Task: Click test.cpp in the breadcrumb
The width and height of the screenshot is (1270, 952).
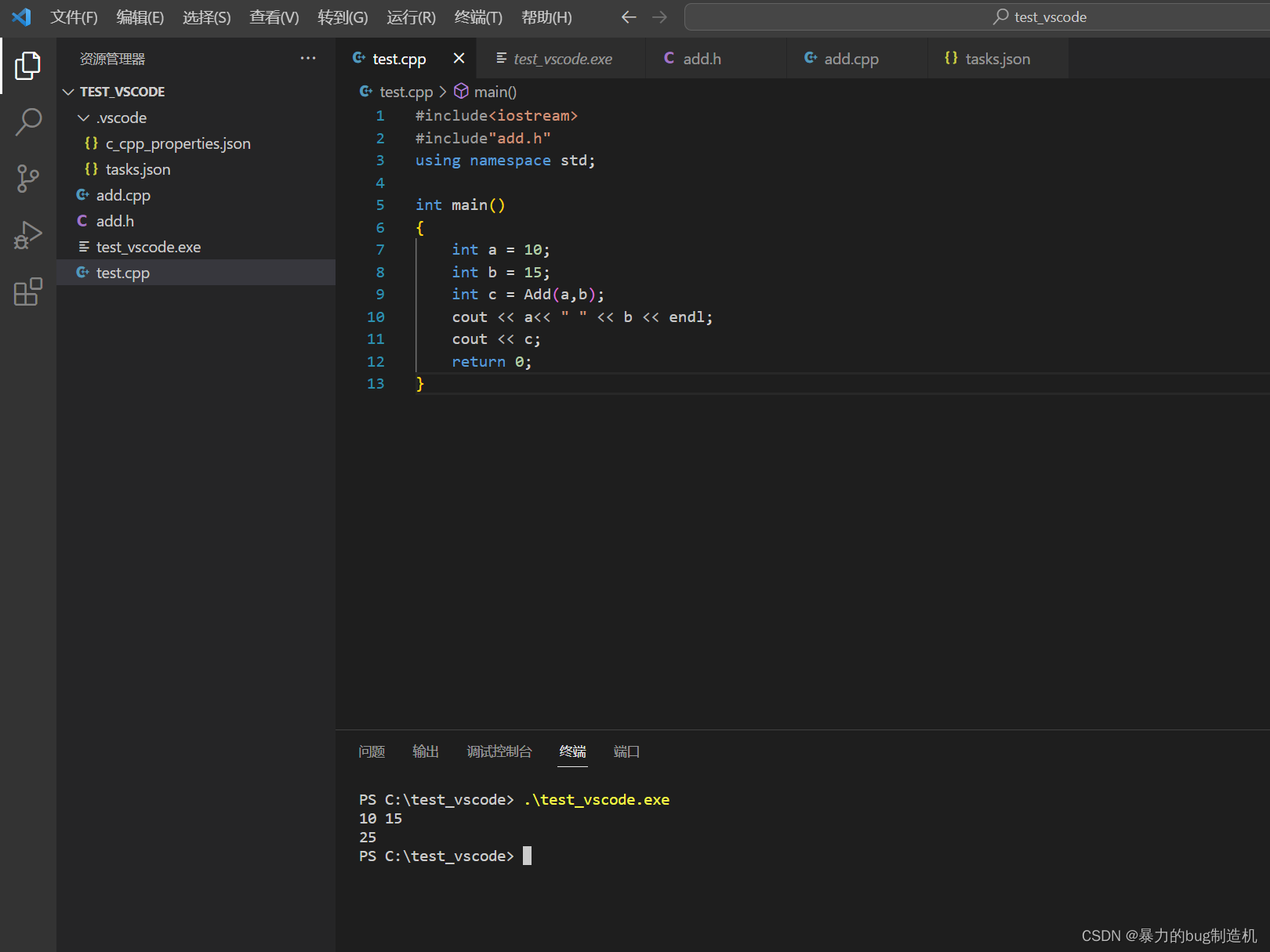Action: [x=406, y=92]
